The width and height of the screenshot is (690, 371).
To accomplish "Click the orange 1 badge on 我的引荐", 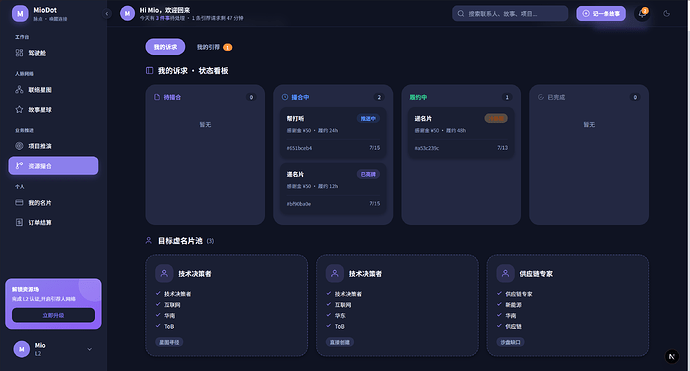I will tap(228, 48).
